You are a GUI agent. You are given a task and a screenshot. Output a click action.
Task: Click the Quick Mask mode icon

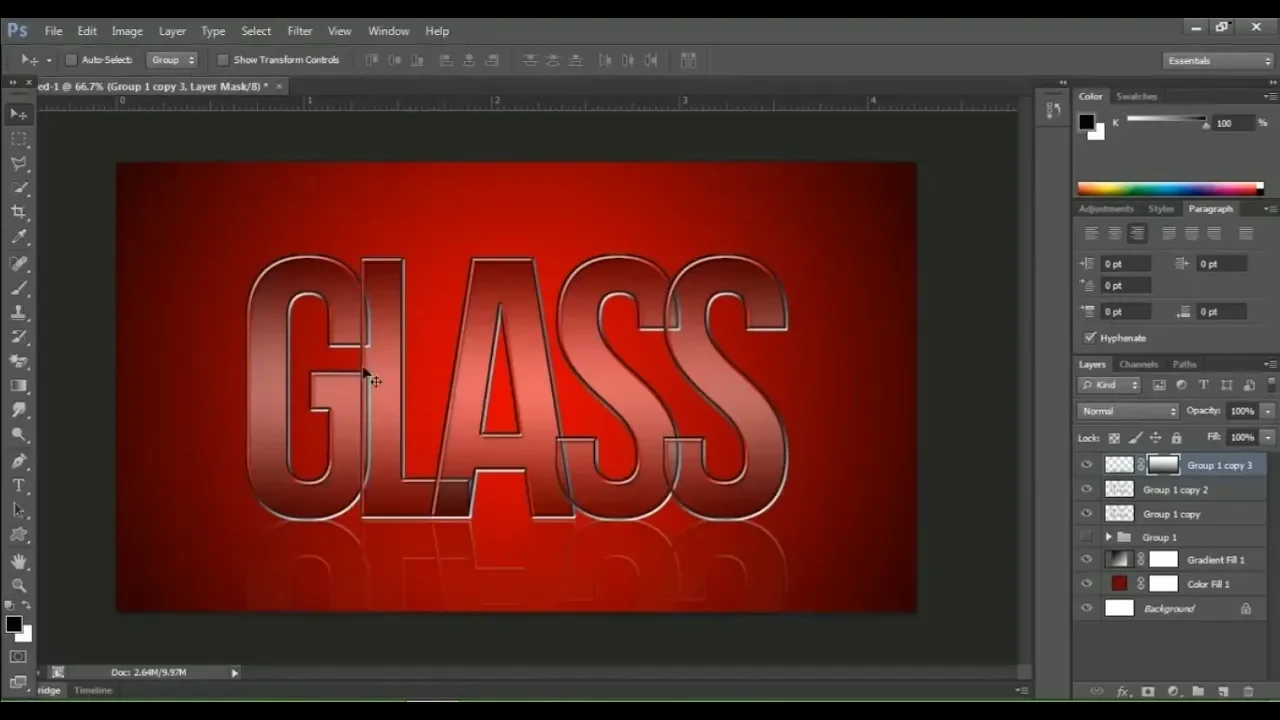18,657
